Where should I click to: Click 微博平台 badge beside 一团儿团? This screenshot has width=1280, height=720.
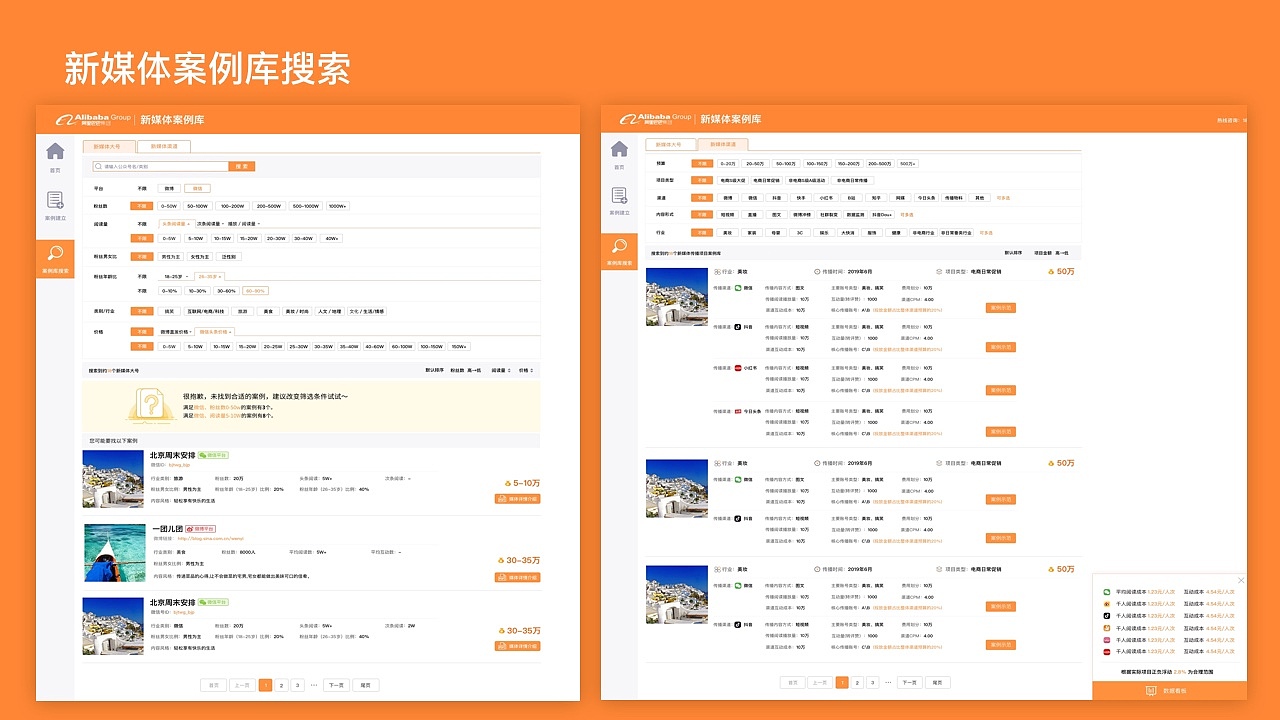pos(200,528)
